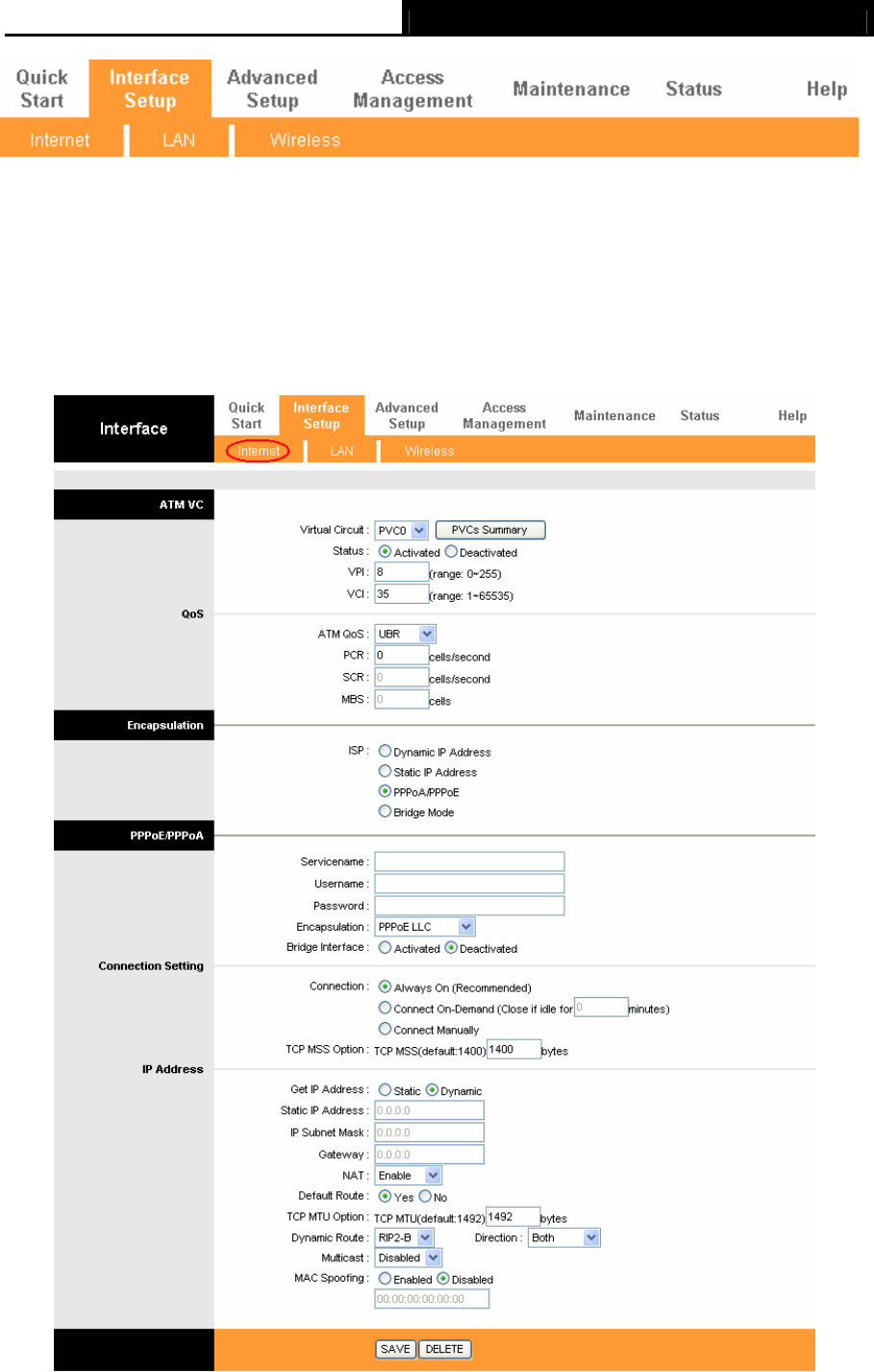Select Wireless sub-tab in embedded Interface page

(429, 451)
